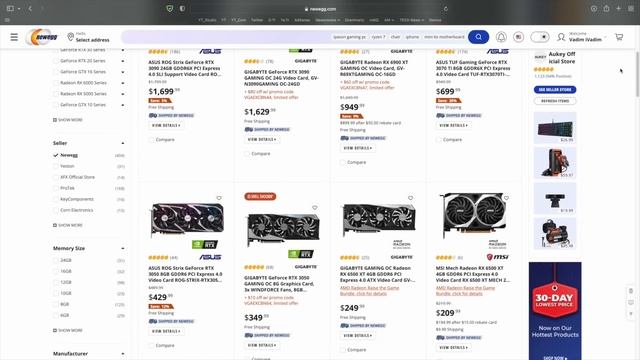
Task: Open the AMD Radeon Raise the Game link on $249 card
Action: point(370,291)
